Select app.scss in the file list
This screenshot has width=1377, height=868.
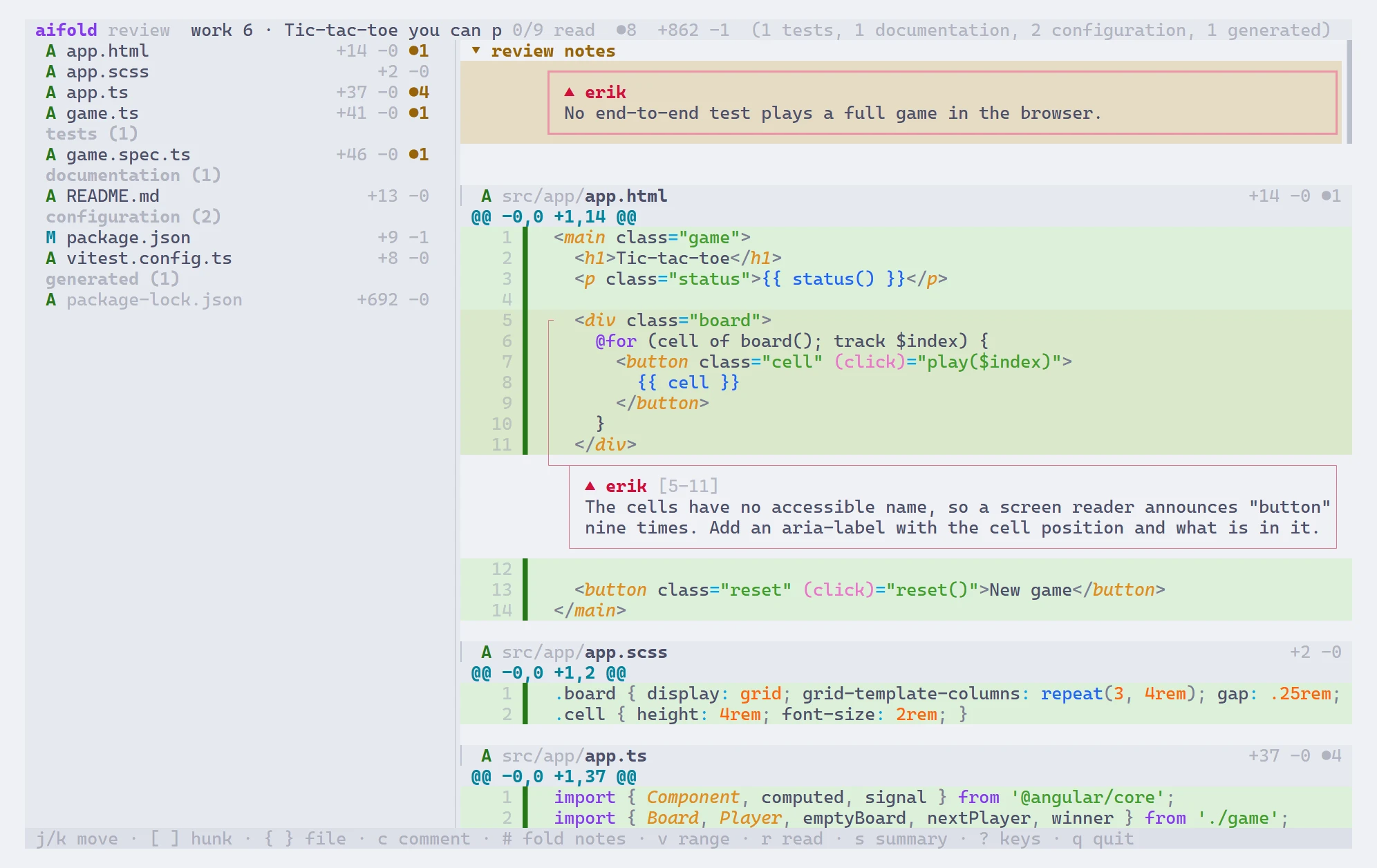[237, 72]
